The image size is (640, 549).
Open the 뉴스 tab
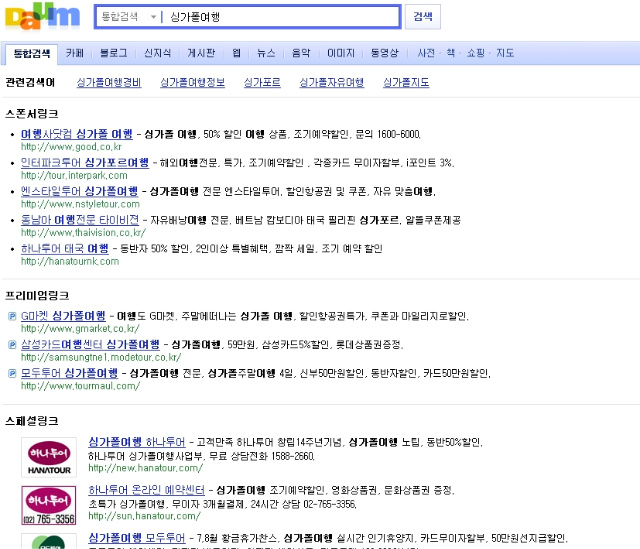(x=266, y=53)
